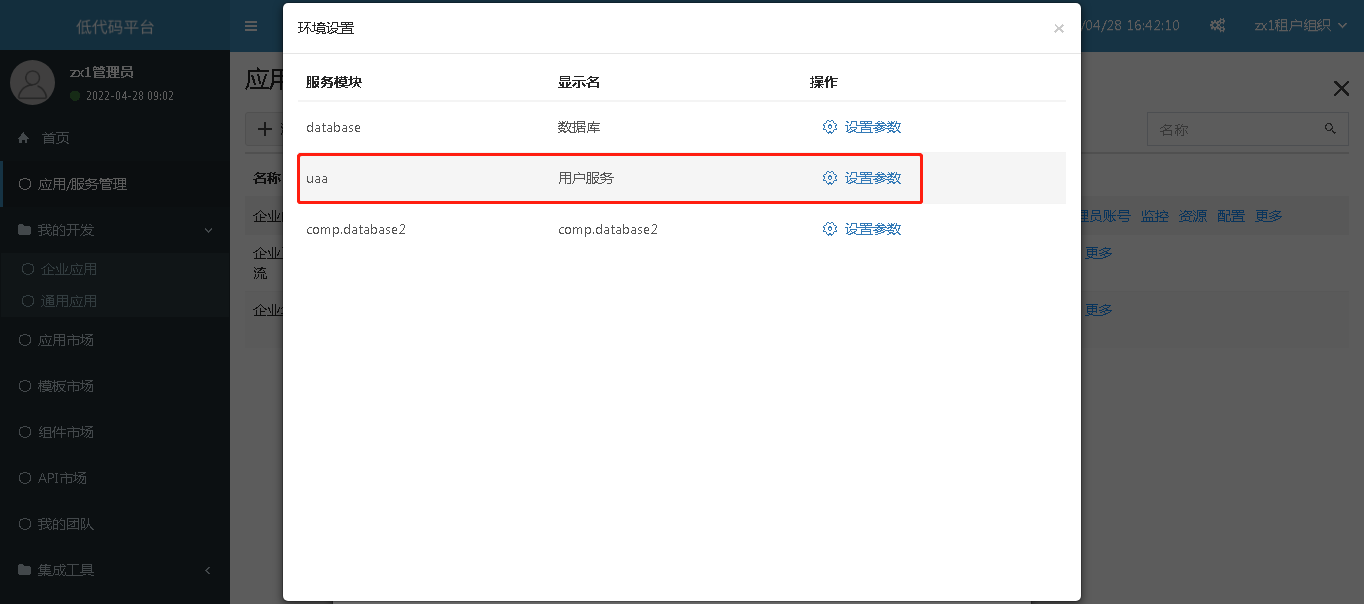Click the magnifier icon in the search box
This screenshot has width=1364, height=604.
1330,129
